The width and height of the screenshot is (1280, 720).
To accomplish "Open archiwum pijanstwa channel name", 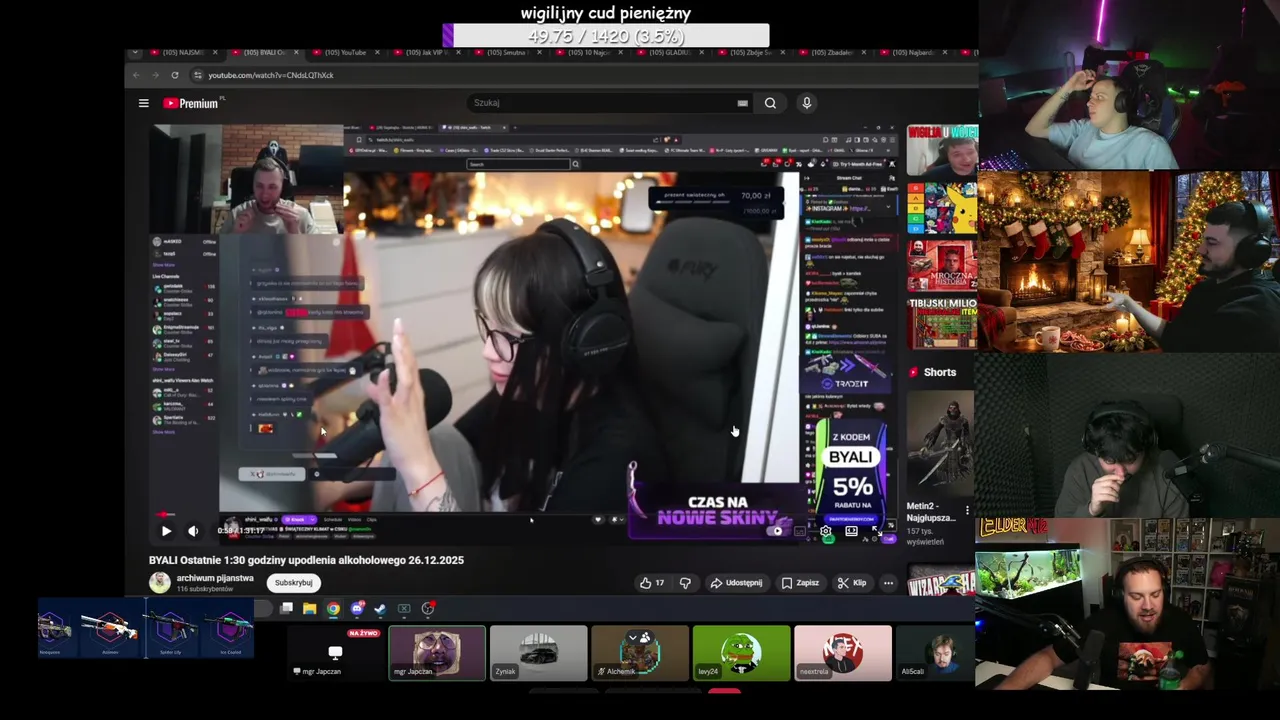I will point(215,578).
